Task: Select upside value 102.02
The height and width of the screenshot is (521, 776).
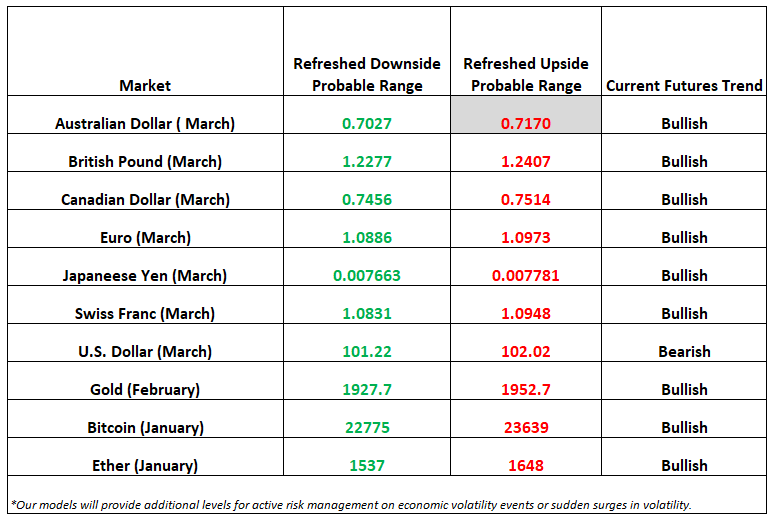Action: 526,351
